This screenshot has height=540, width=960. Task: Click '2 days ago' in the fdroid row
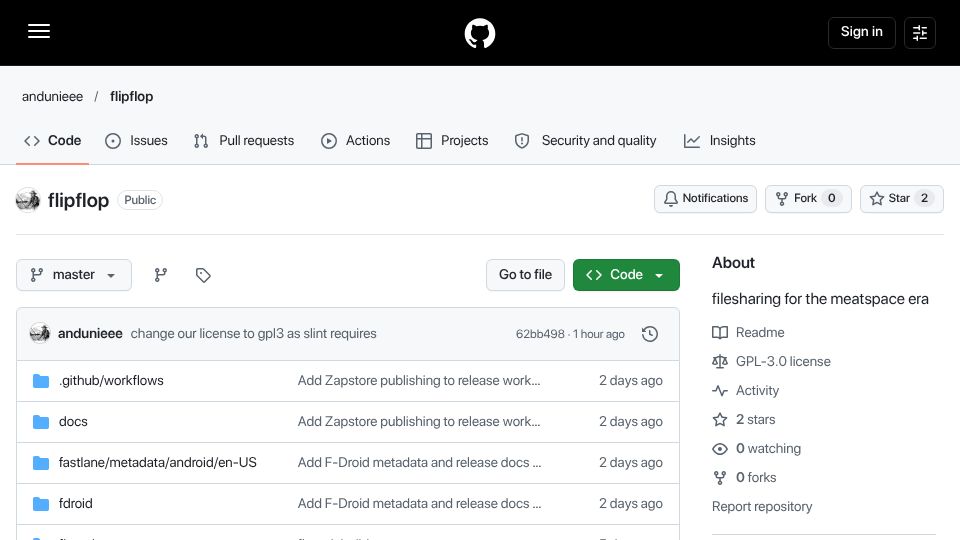pyautogui.click(x=631, y=504)
